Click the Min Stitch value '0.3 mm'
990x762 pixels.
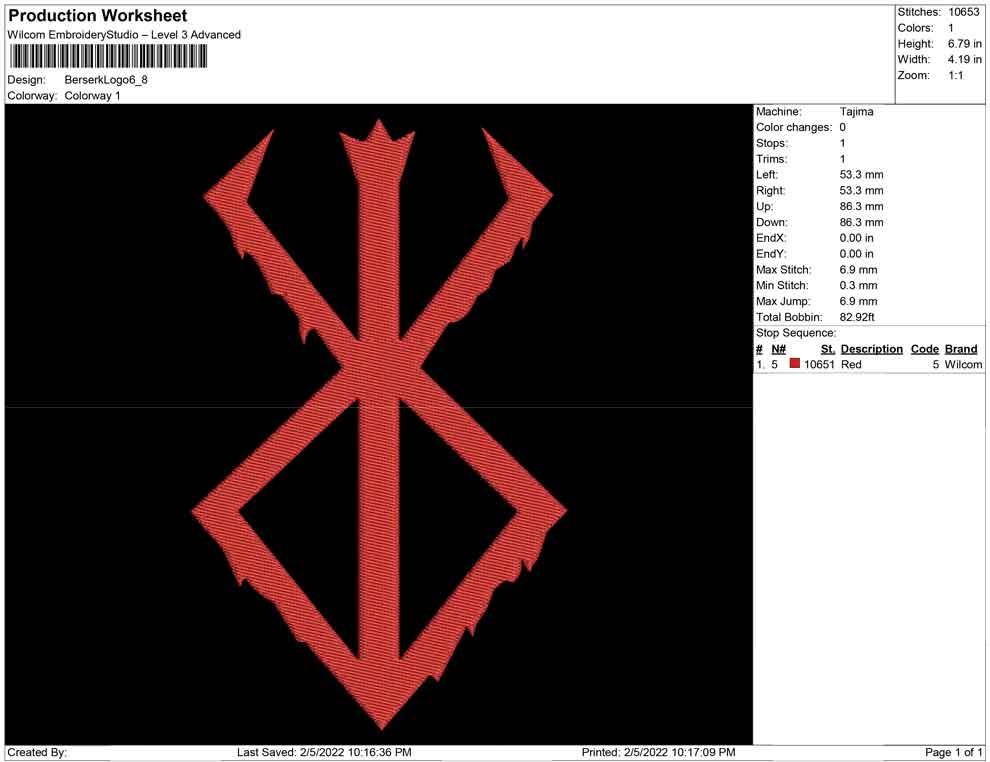pyautogui.click(x=858, y=285)
